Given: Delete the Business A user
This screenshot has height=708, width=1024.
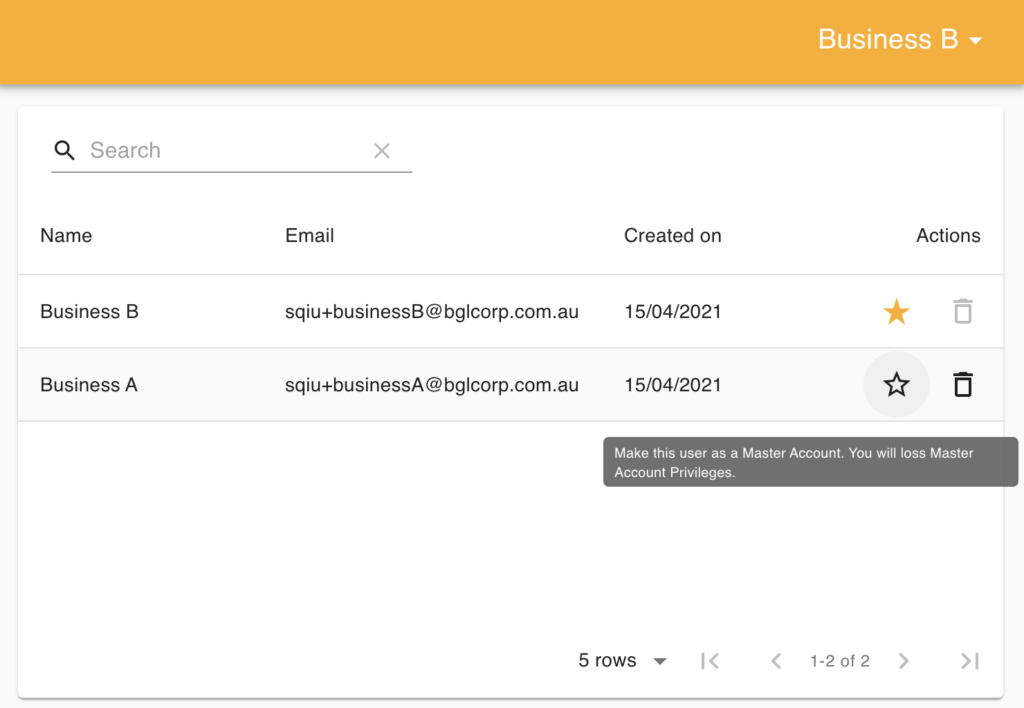Looking at the screenshot, I should [x=962, y=385].
